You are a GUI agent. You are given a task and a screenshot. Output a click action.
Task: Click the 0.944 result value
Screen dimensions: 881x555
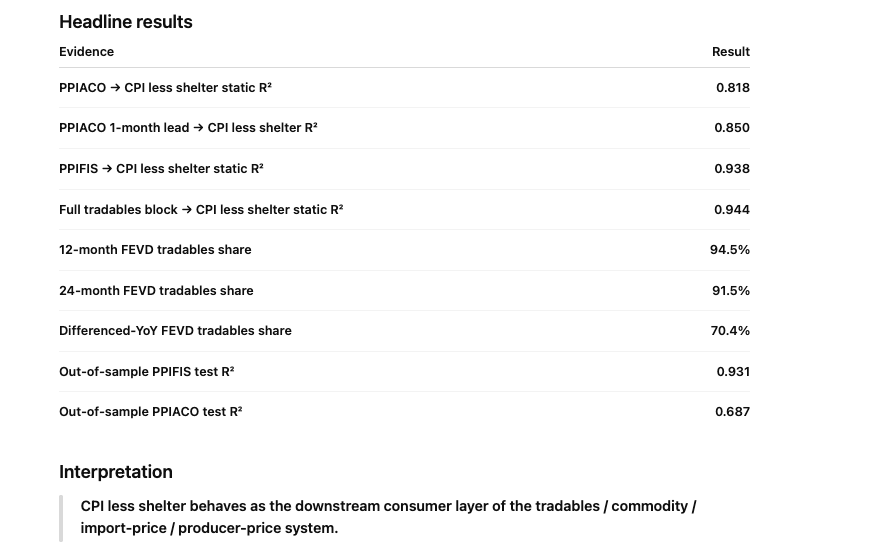click(x=732, y=210)
